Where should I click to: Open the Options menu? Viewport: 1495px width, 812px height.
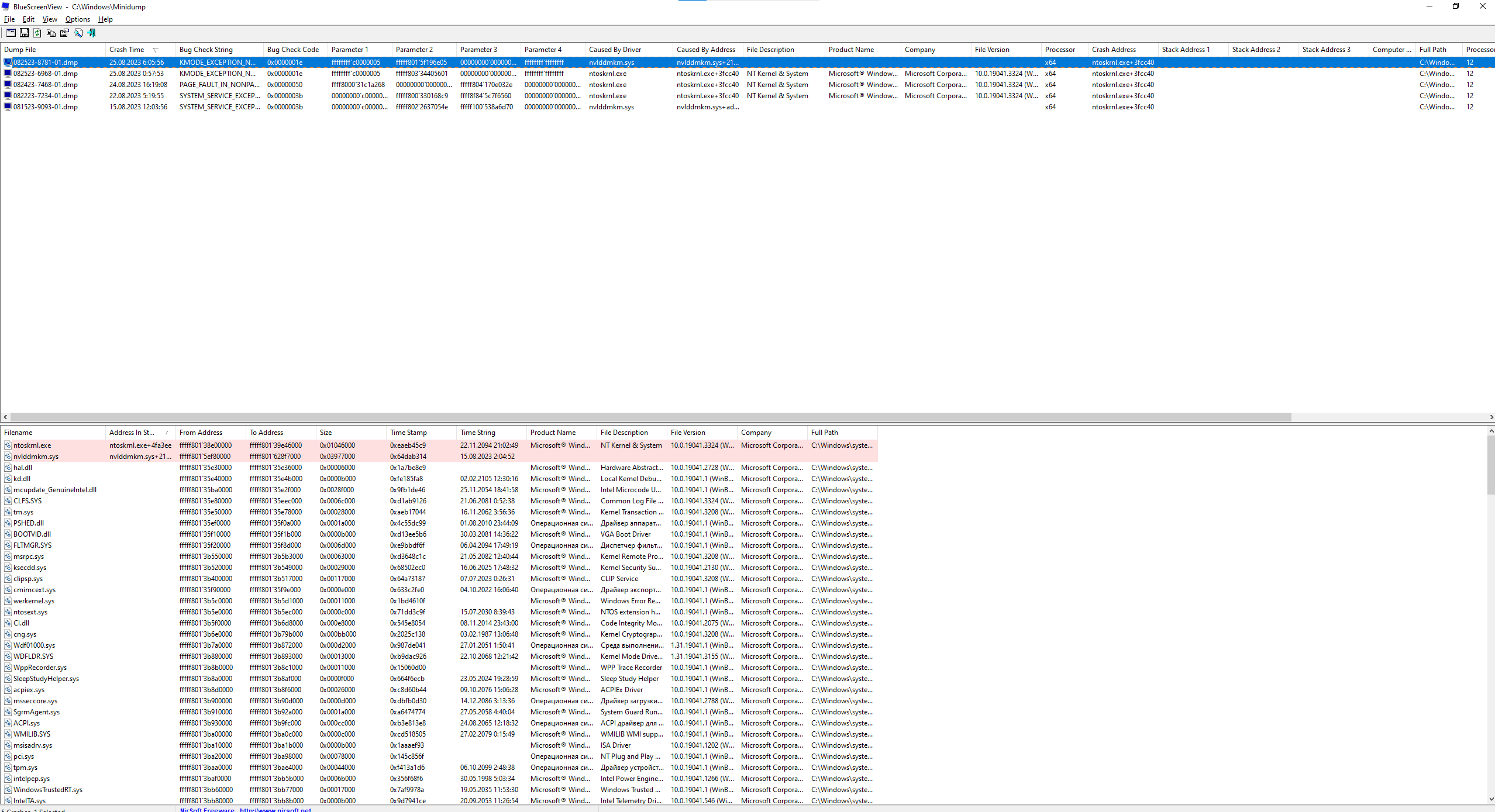pos(77,19)
